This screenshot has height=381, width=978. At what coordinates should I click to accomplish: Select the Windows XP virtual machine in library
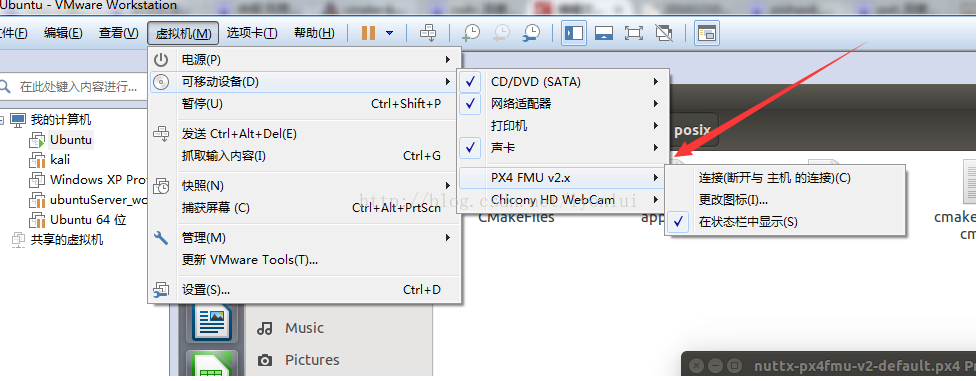[x=98, y=180]
